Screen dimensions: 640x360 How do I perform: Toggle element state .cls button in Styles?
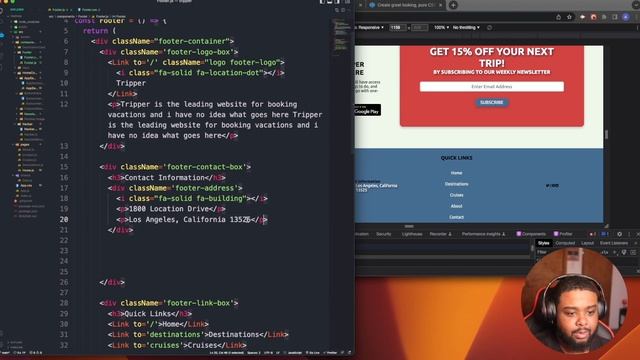click(605, 252)
